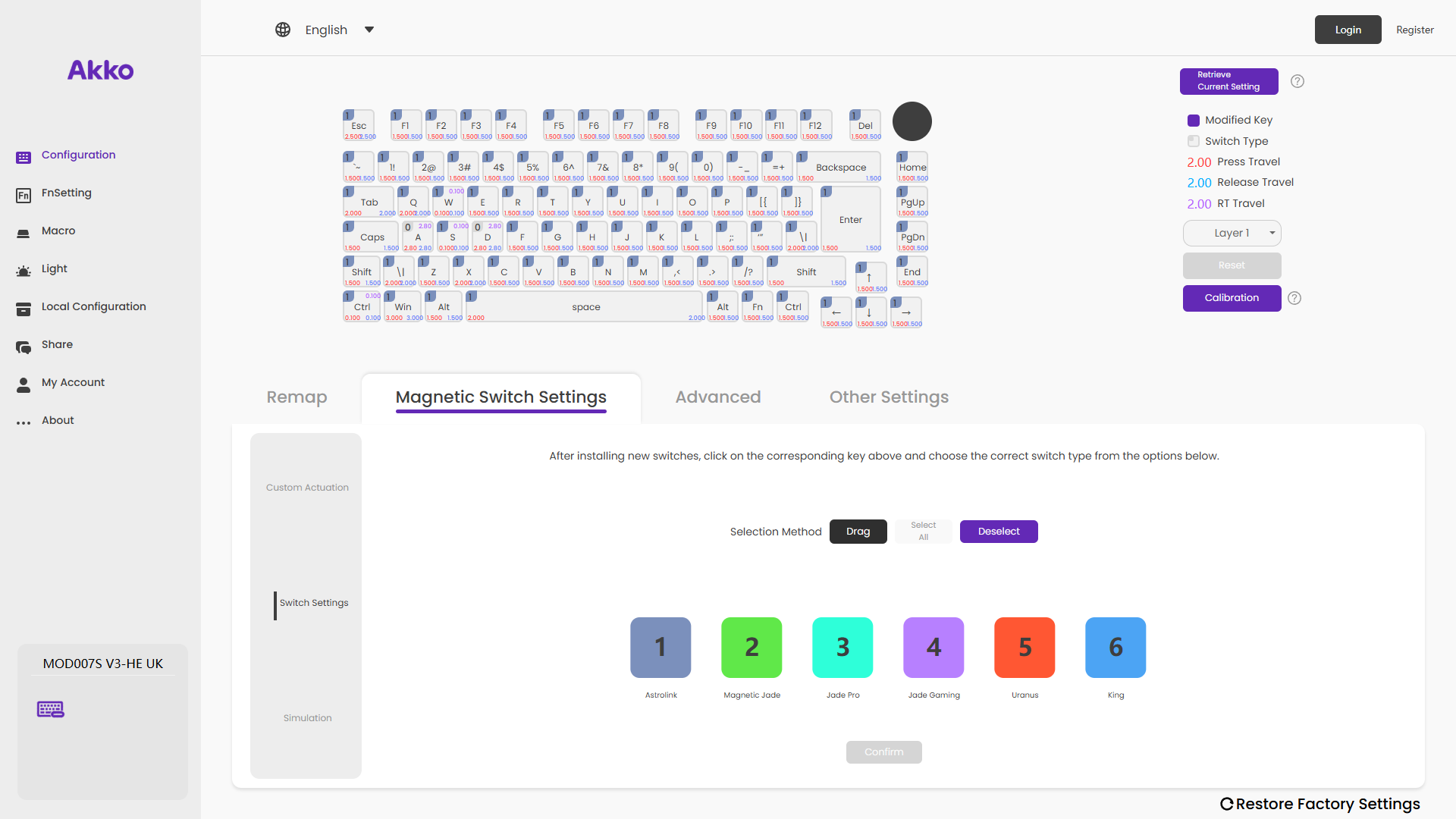Toggle the Modified Key checkbox
1456x819 pixels.
(x=1193, y=121)
